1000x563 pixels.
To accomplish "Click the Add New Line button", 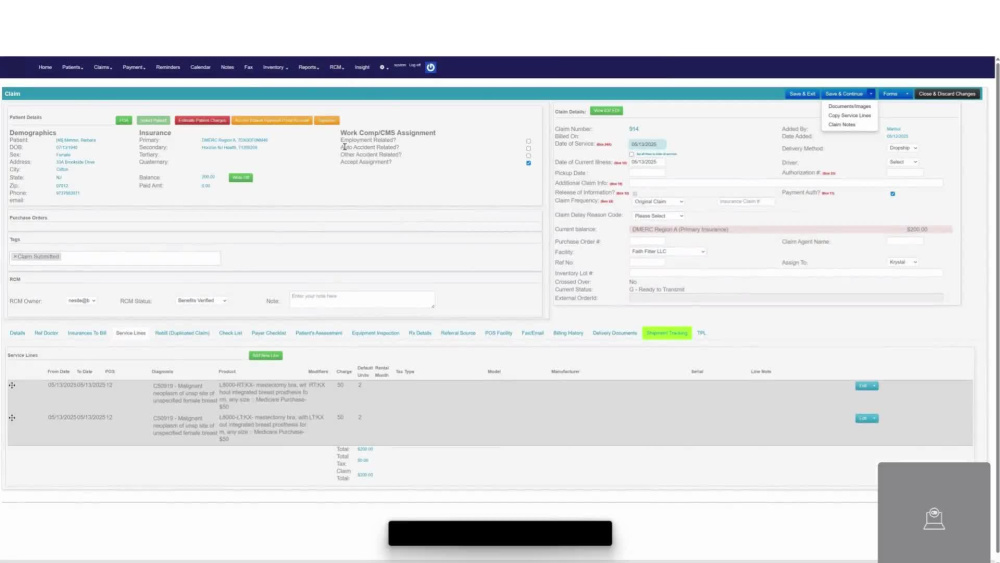I will (x=265, y=355).
